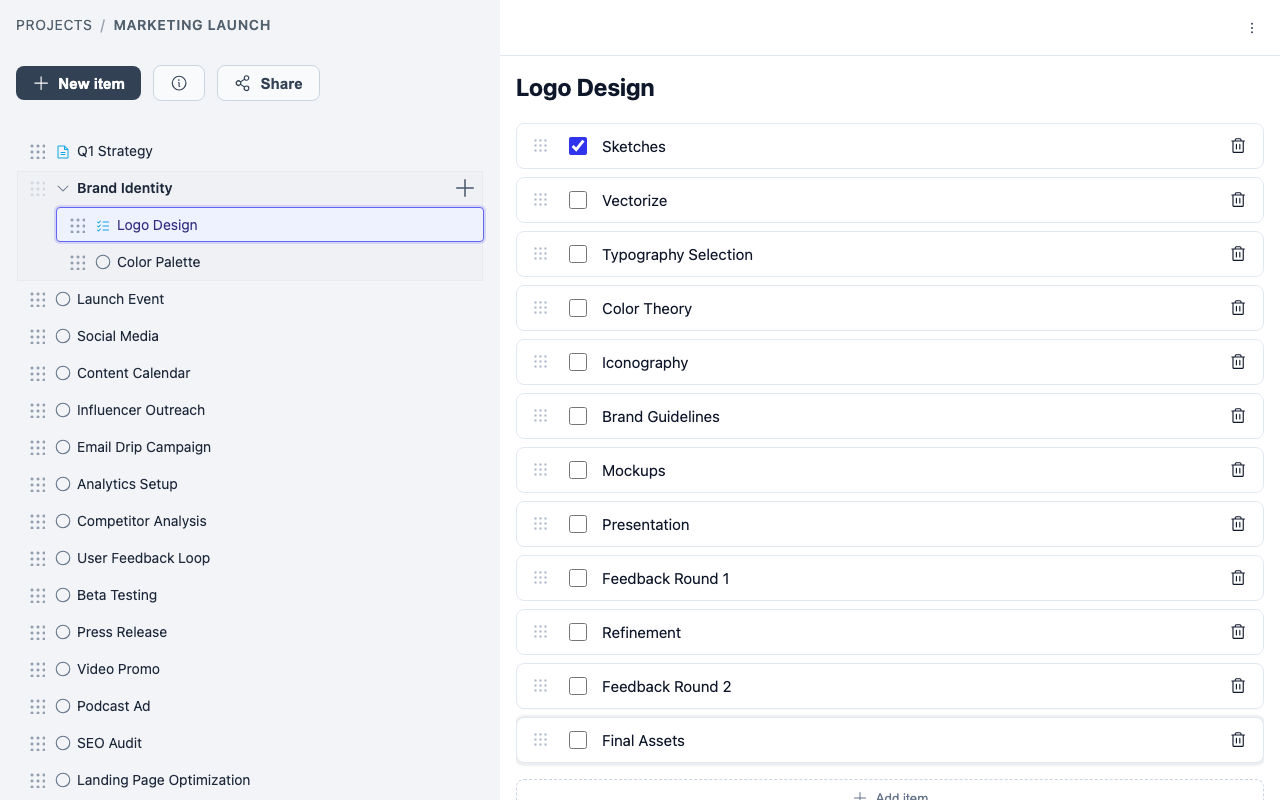Check the Brand Guidelines checkbox
This screenshot has height=800, width=1280.
[x=578, y=415]
